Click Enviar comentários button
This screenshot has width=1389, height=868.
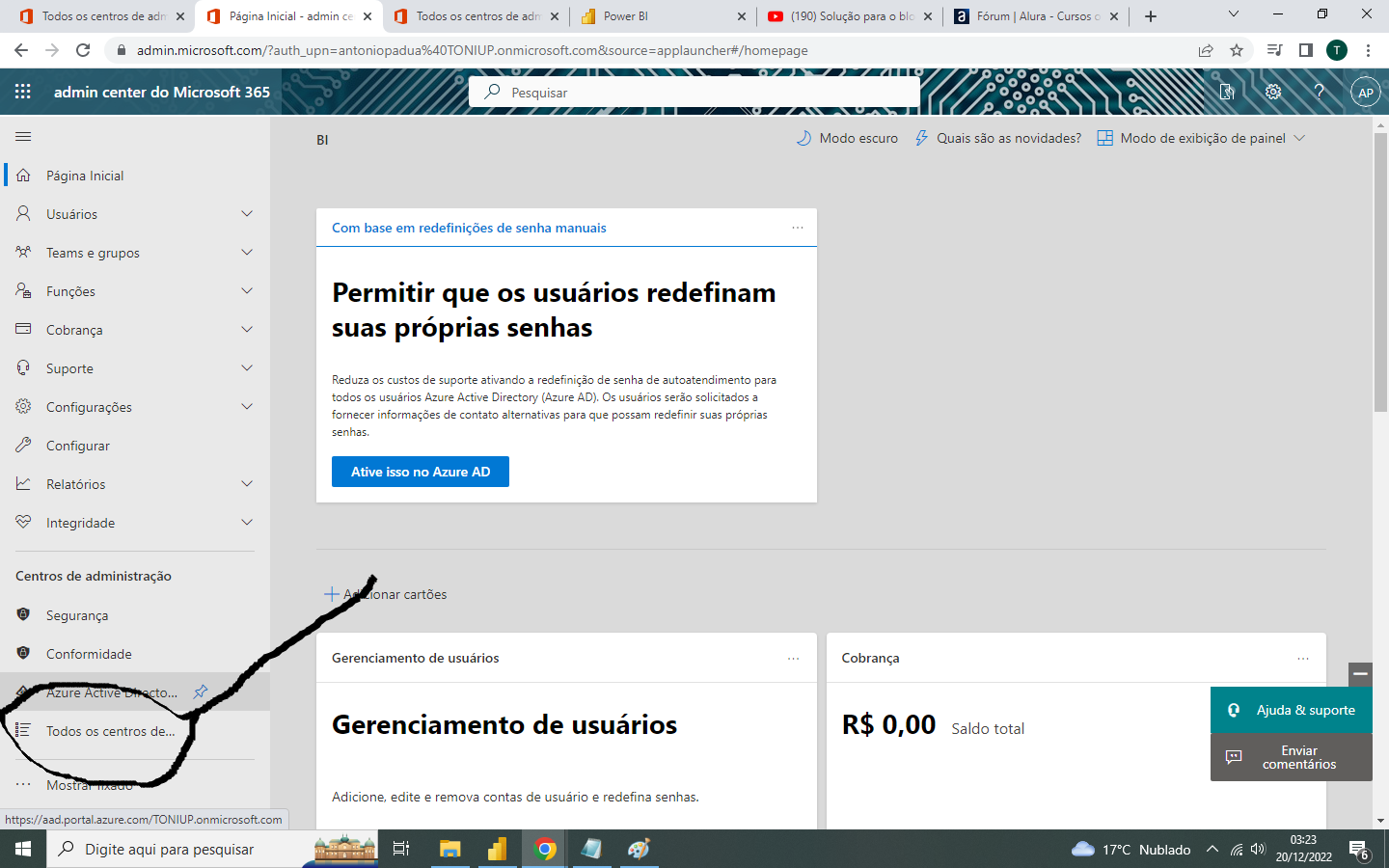1292,757
